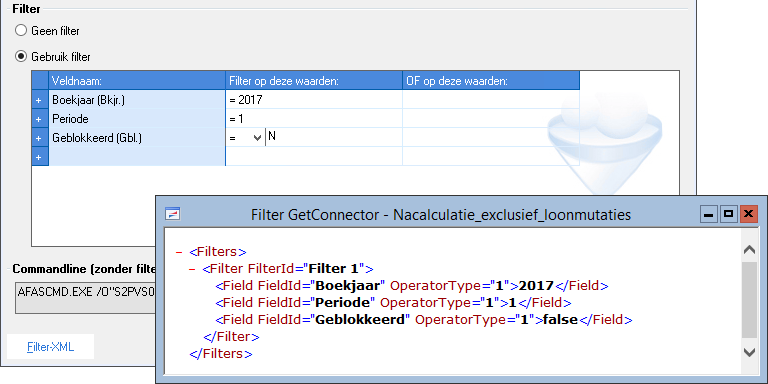Select the 'Geen filter' radio button

[21, 31]
